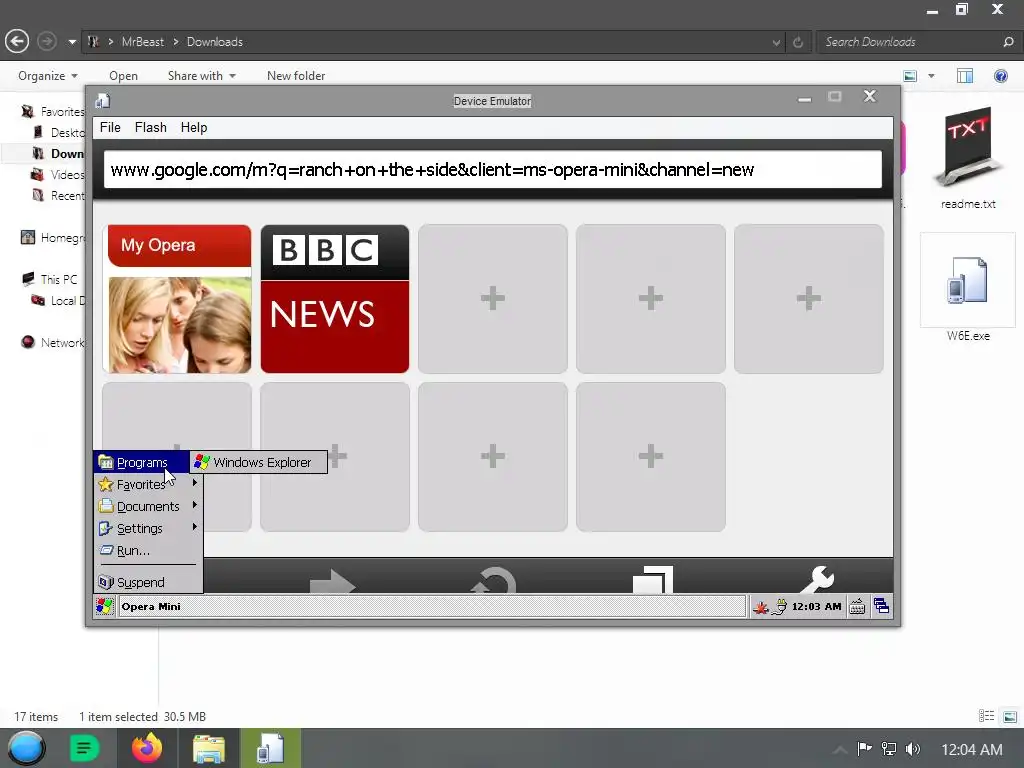Open the Share with dropdown in Explorer
Screen dimensions: 1024x768
tap(201, 76)
